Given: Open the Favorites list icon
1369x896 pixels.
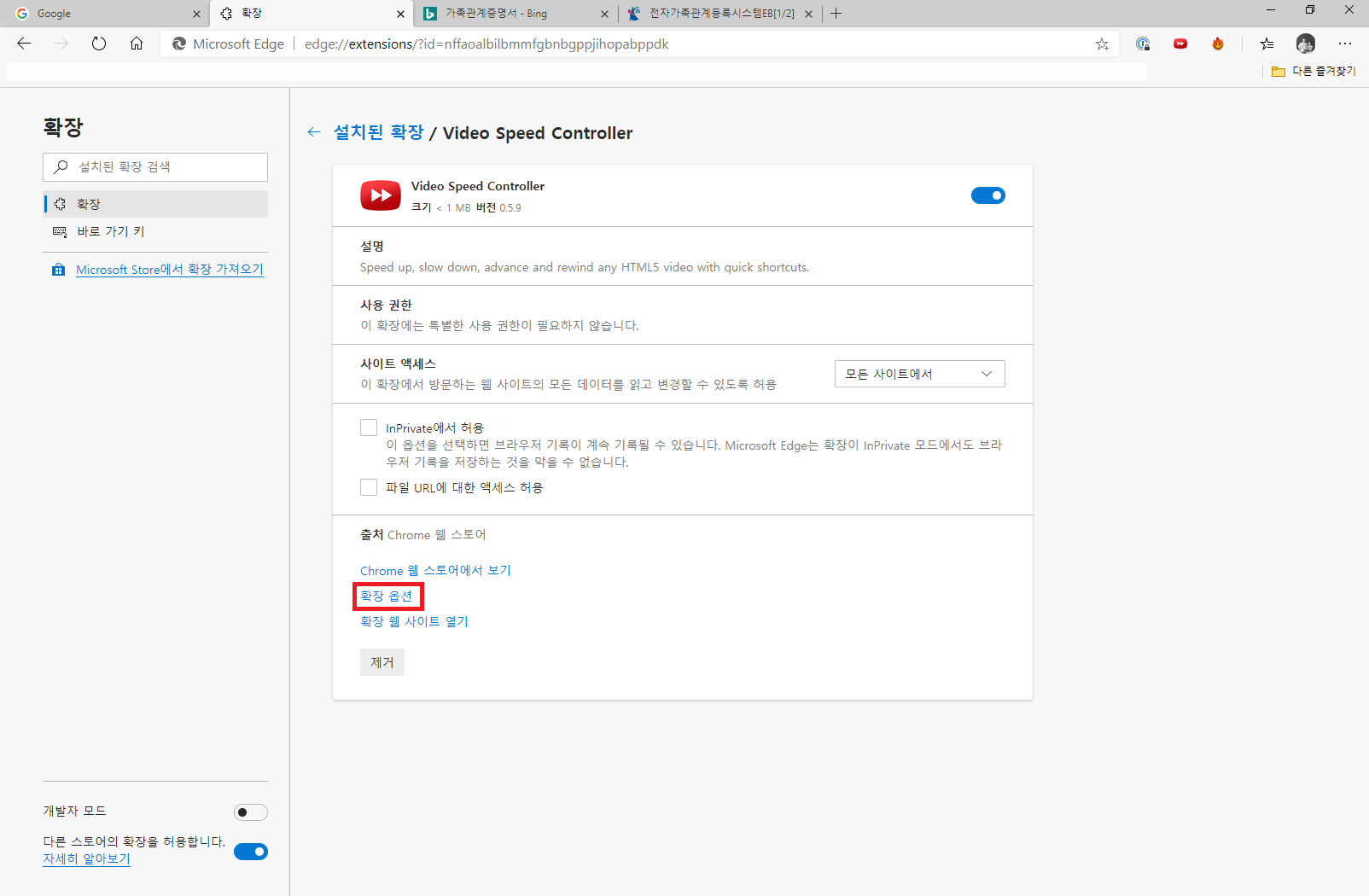Looking at the screenshot, I should [x=1267, y=44].
